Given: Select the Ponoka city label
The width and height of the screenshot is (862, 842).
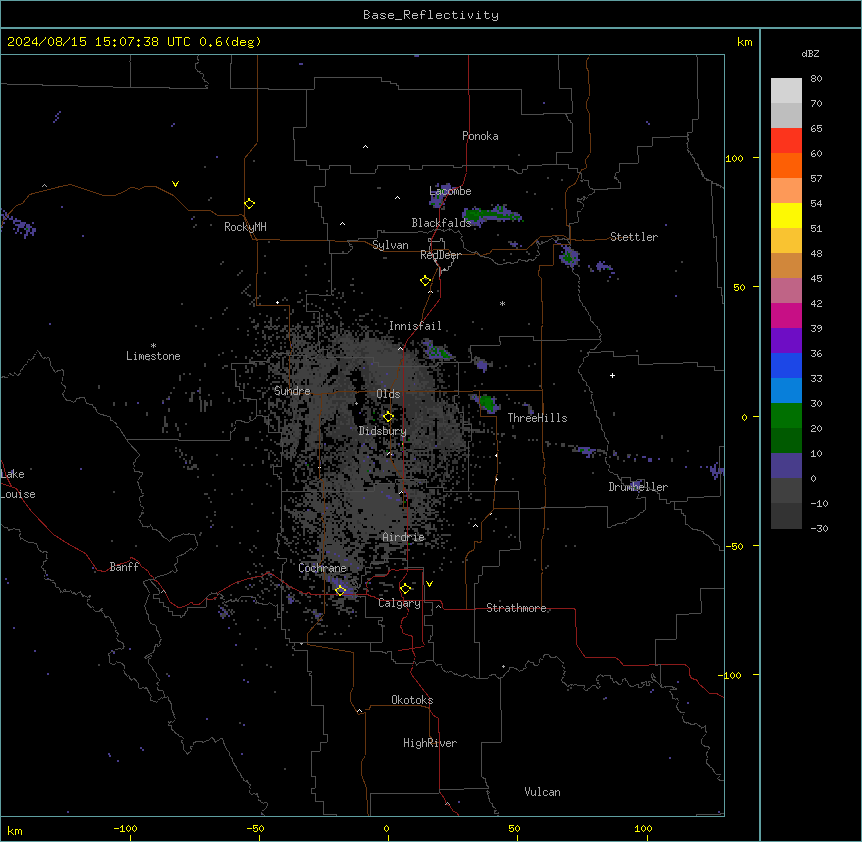Looking at the screenshot, I should coord(480,136).
